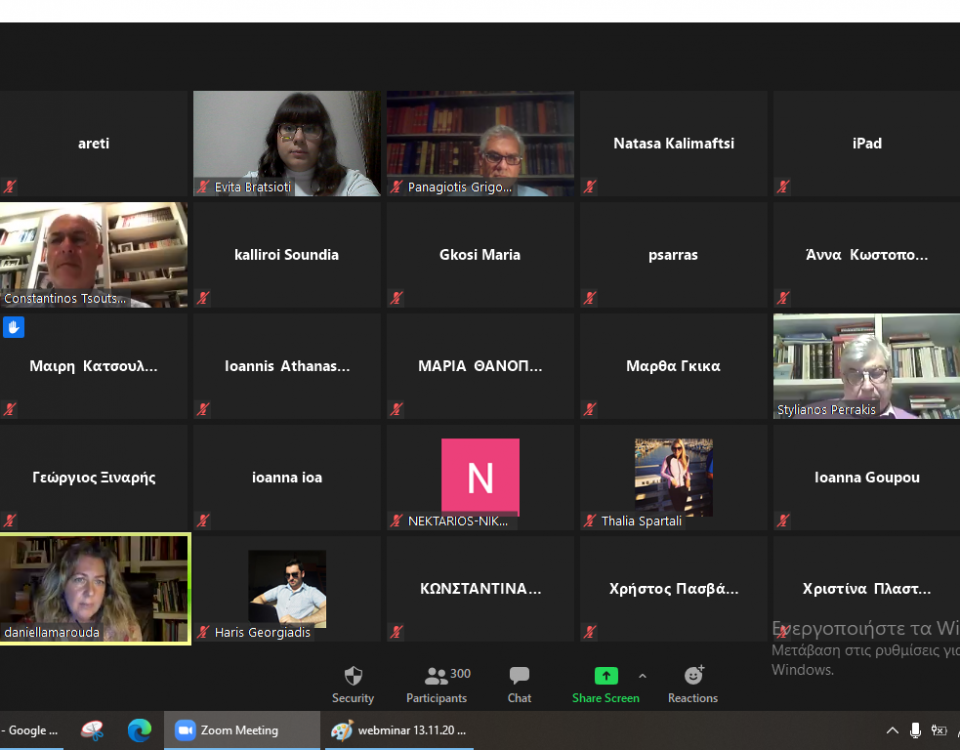Open the Reactions smiley icon

pyautogui.click(x=693, y=675)
